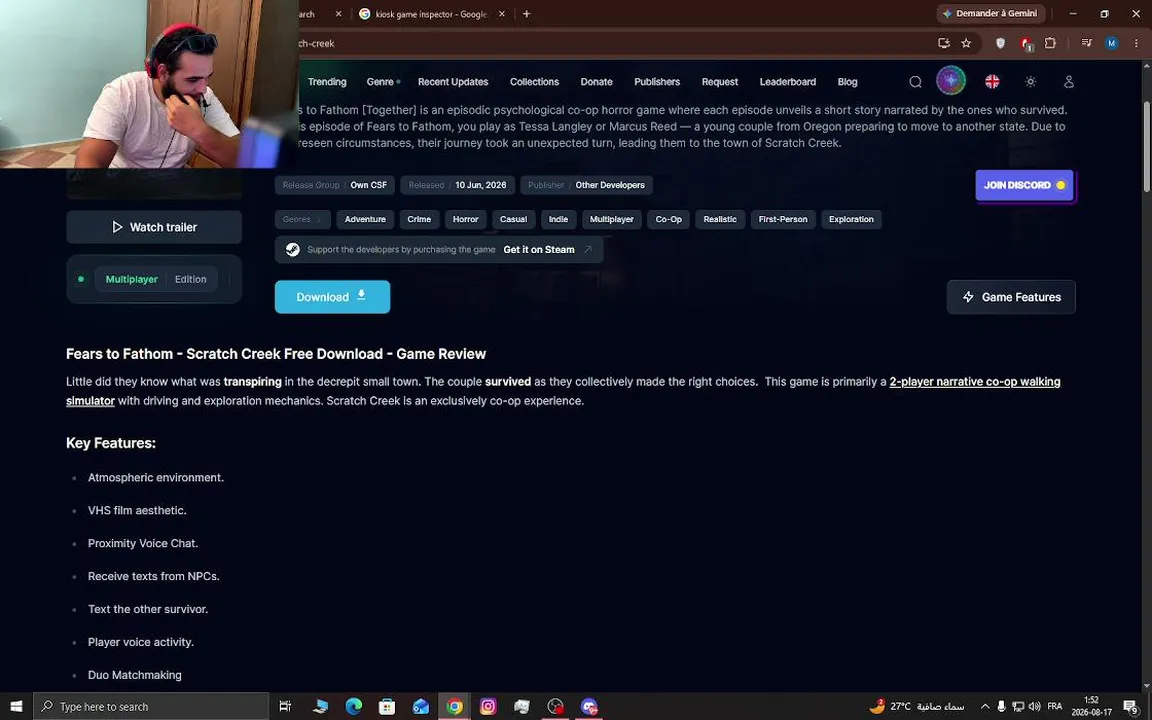Image resolution: width=1152 pixels, height=720 pixels.
Task: Open the Extensions puzzle-piece menu
Action: coord(1051,43)
